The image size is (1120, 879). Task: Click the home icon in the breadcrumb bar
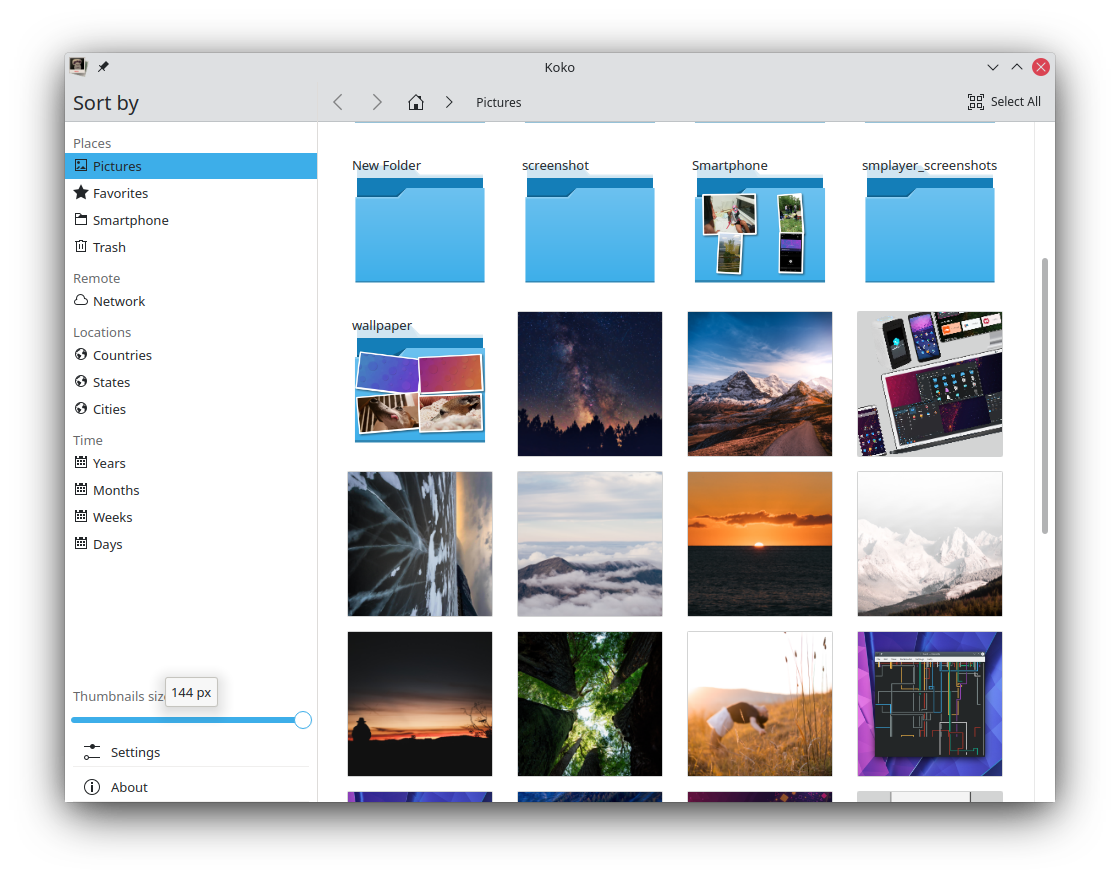[416, 102]
